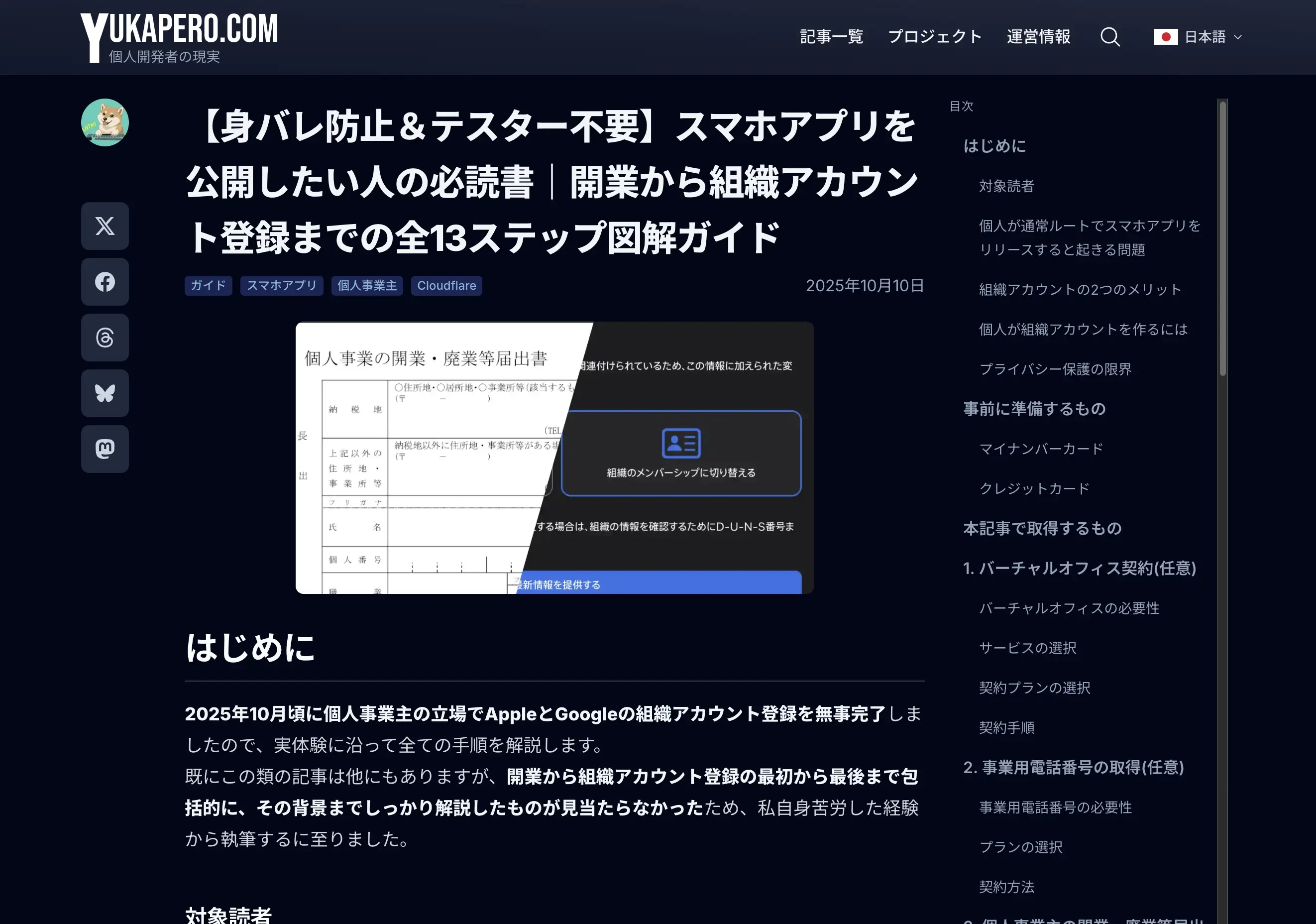Open the 記事一覧 menu item
Screen dimensions: 1316x924
point(832,36)
